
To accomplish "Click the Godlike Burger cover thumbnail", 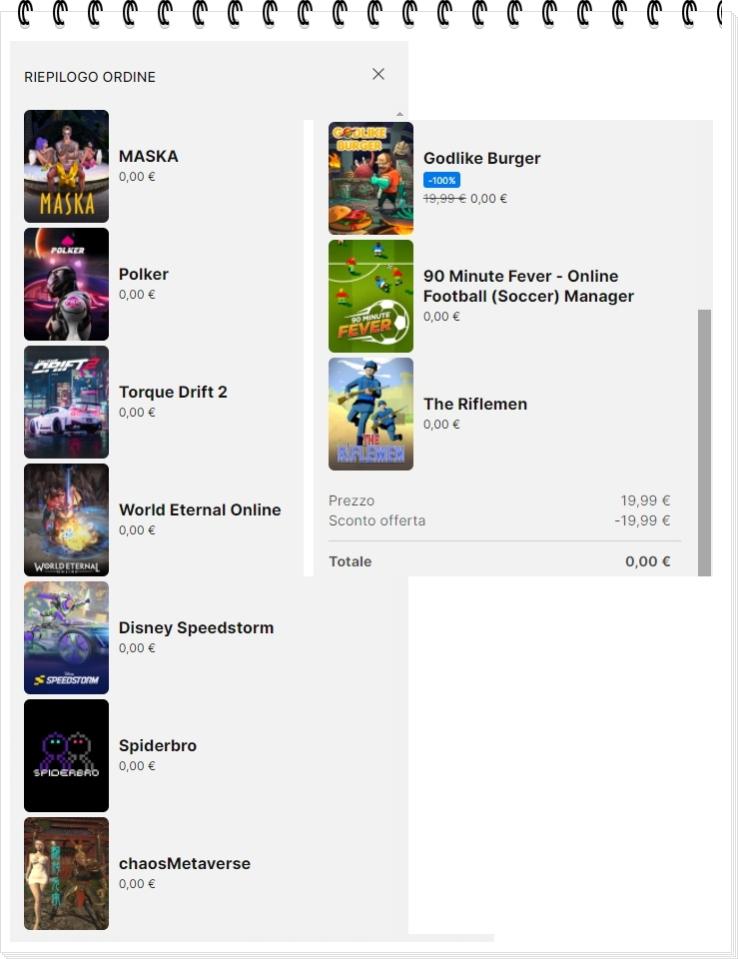I will 371,179.
